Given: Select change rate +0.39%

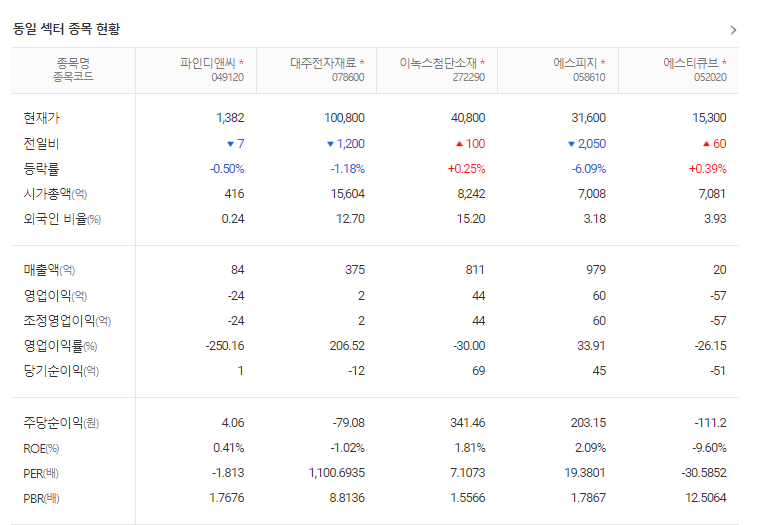Looking at the screenshot, I should (x=707, y=169).
